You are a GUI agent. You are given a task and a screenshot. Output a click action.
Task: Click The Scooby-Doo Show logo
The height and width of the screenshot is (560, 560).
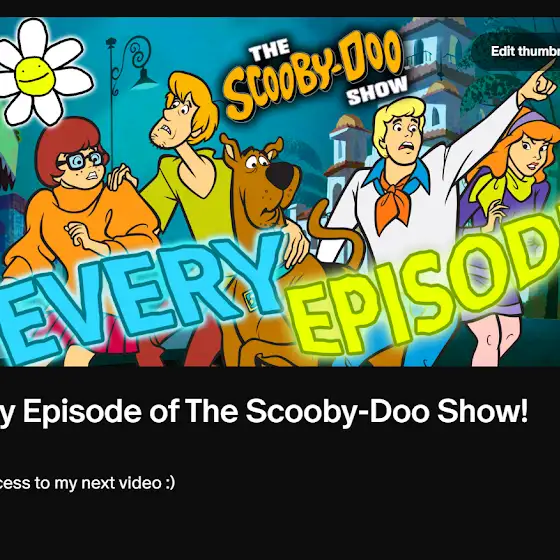[317, 72]
